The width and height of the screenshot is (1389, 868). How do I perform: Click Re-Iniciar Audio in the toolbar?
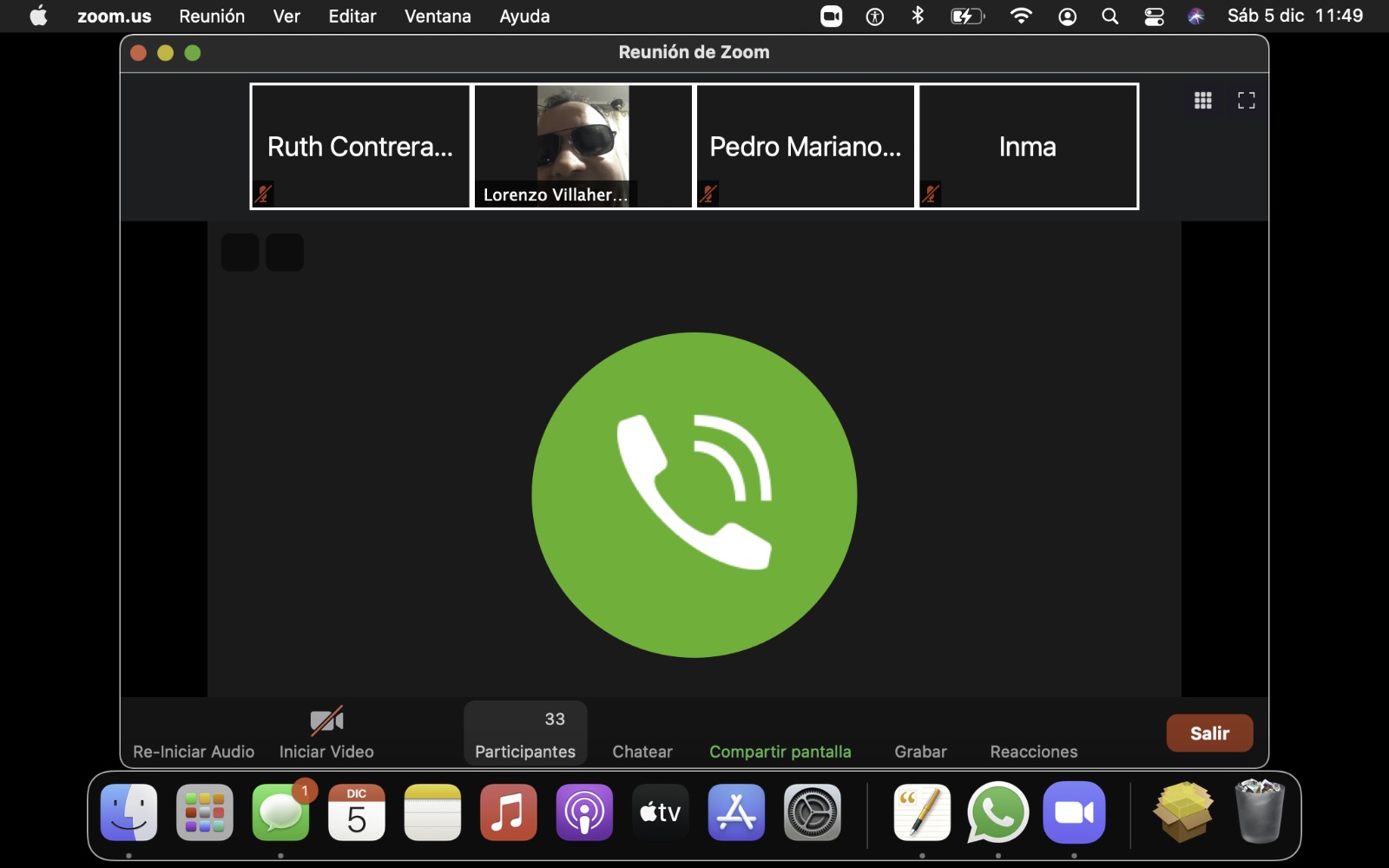(194, 752)
